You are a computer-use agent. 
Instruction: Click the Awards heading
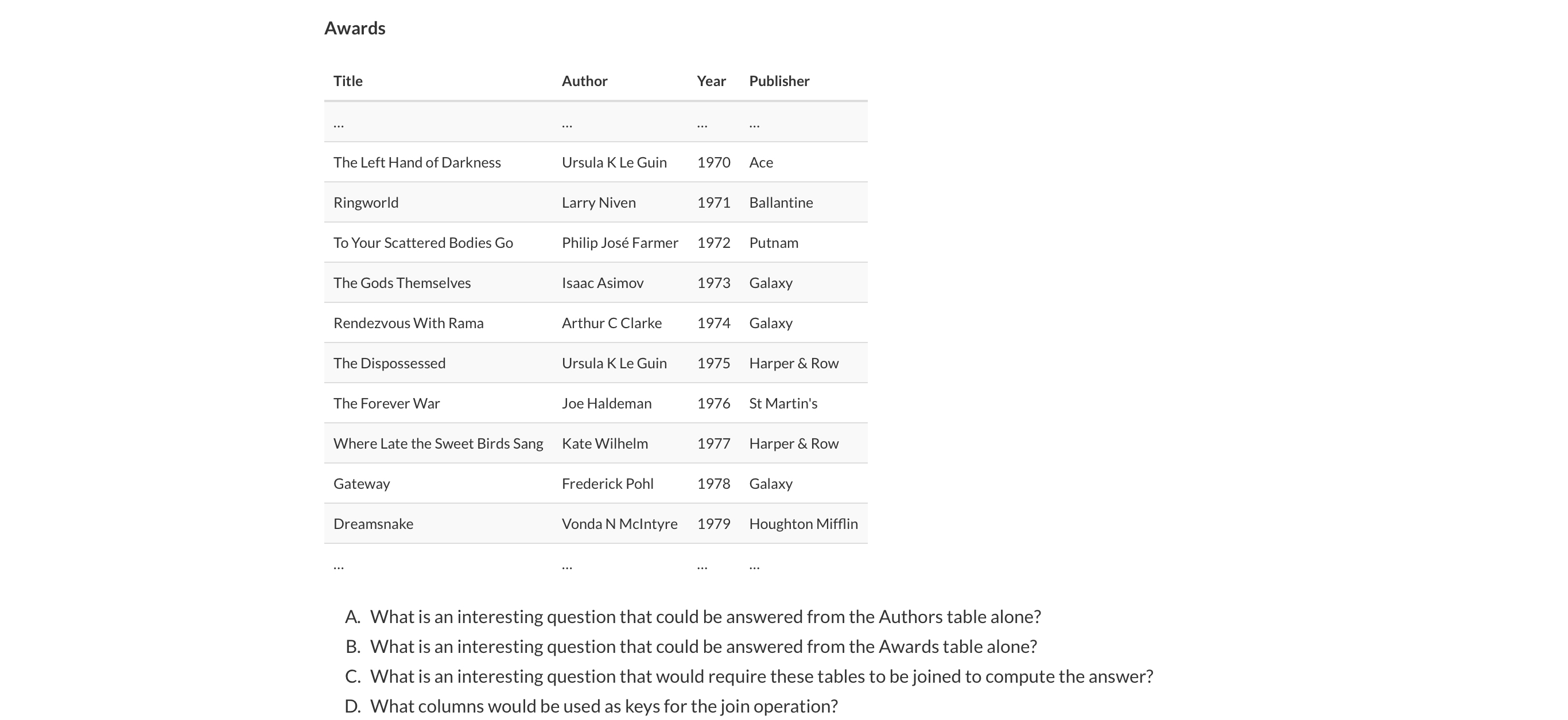pos(354,28)
